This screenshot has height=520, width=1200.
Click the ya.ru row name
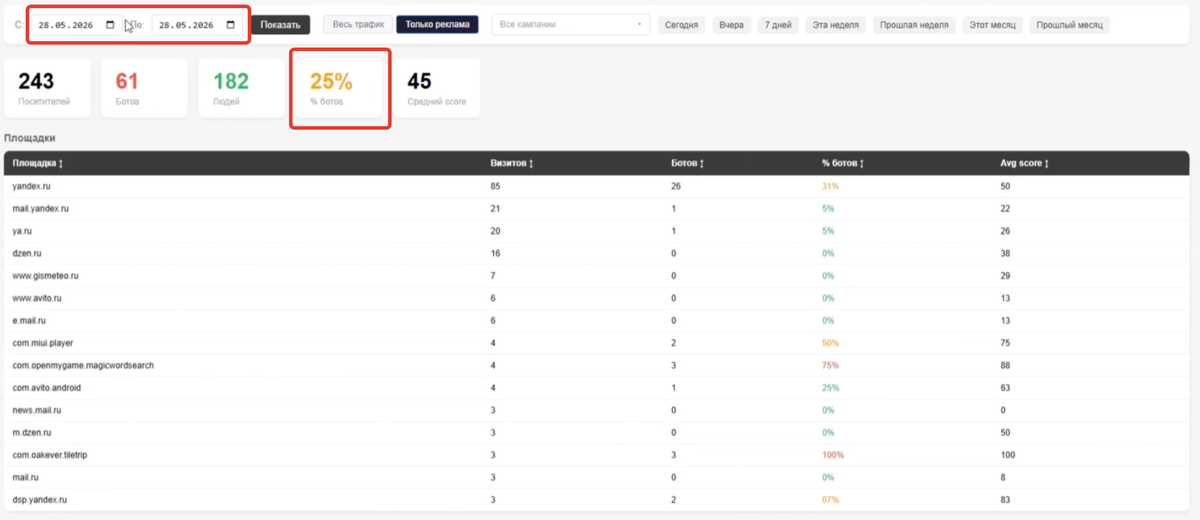(22, 231)
